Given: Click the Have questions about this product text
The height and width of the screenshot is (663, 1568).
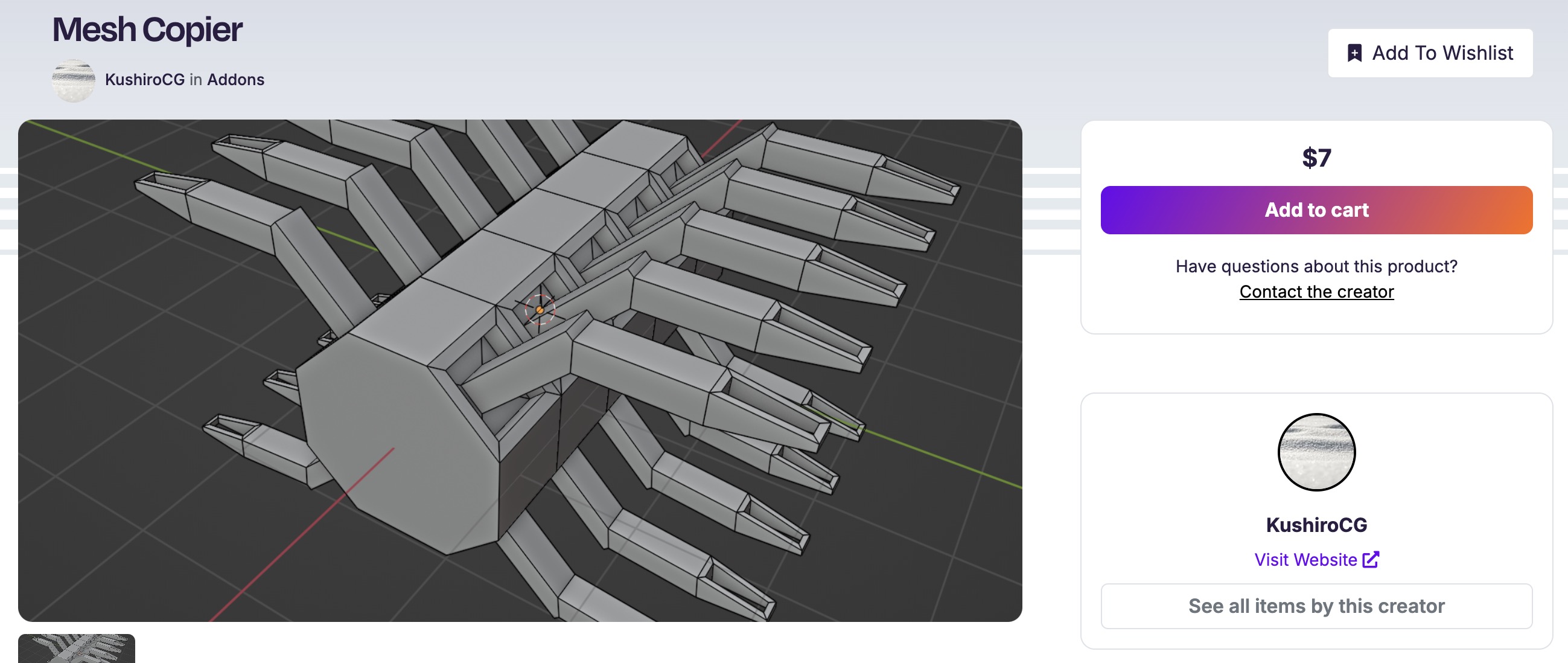Looking at the screenshot, I should tap(1316, 266).
